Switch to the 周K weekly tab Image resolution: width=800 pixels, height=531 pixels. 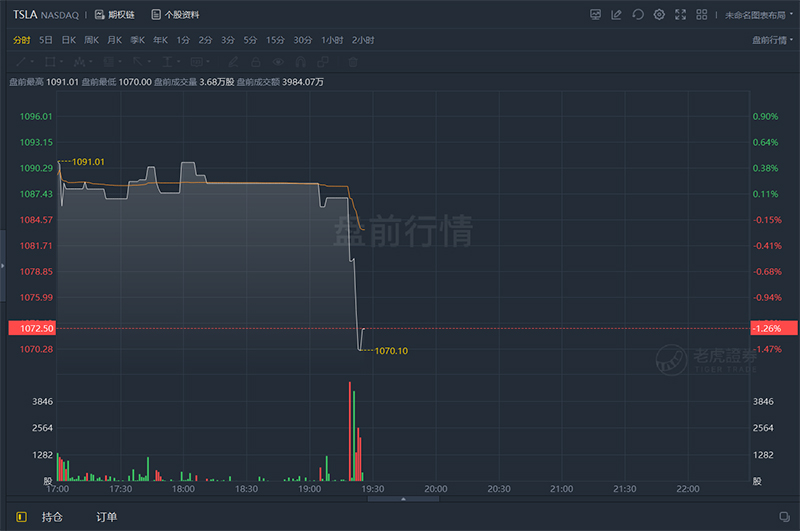(91, 40)
